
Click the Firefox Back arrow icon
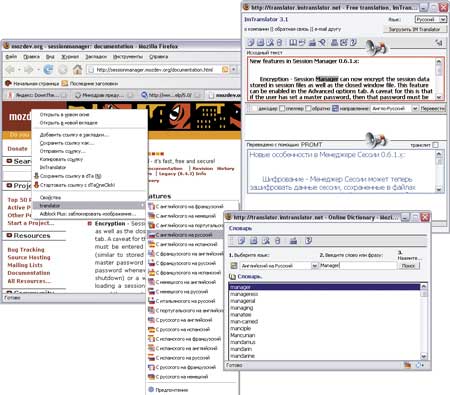[x=10, y=70]
